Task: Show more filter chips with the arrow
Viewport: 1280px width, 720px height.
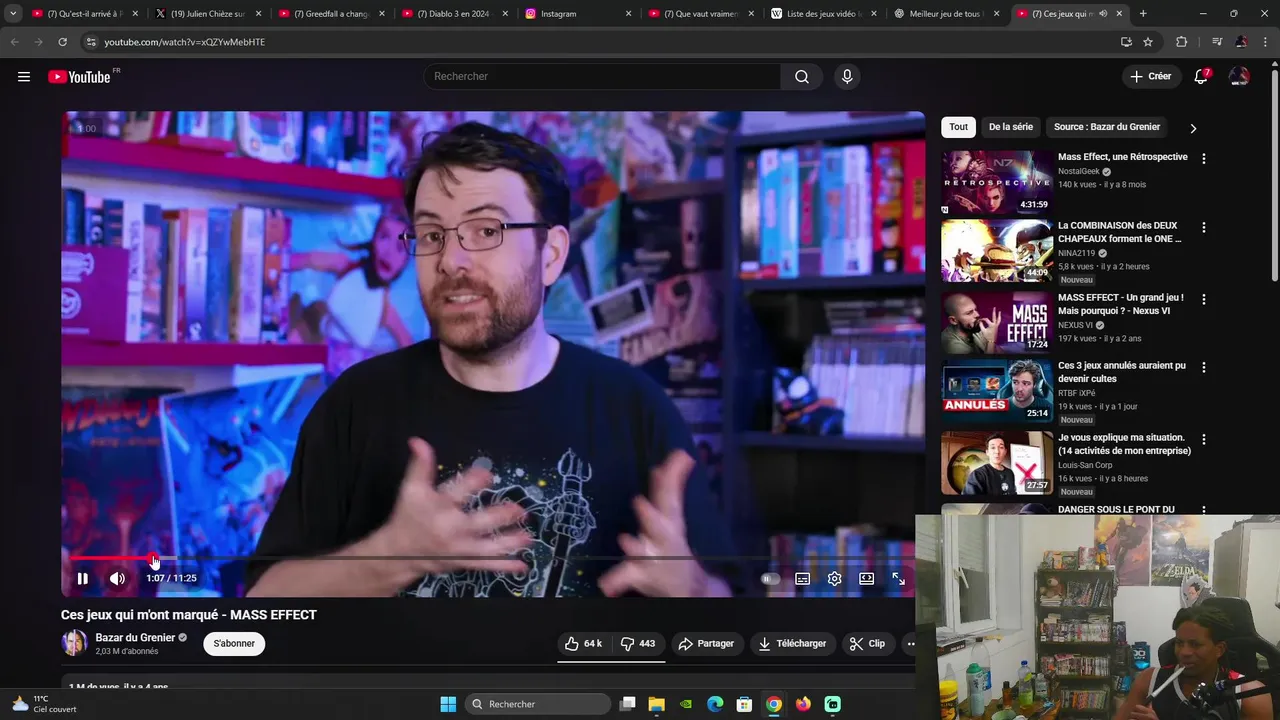Action: pyautogui.click(x=1193, y=128)
